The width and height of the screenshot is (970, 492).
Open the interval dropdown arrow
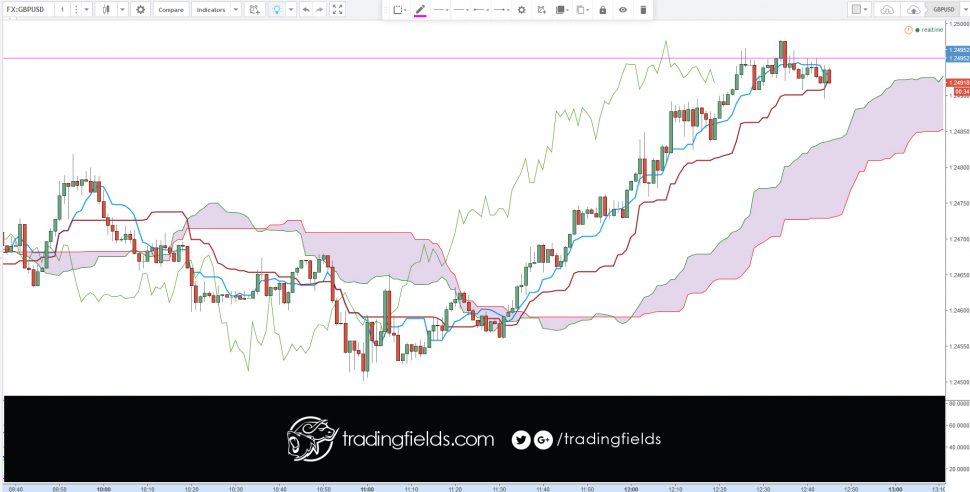tap(86, 9)
